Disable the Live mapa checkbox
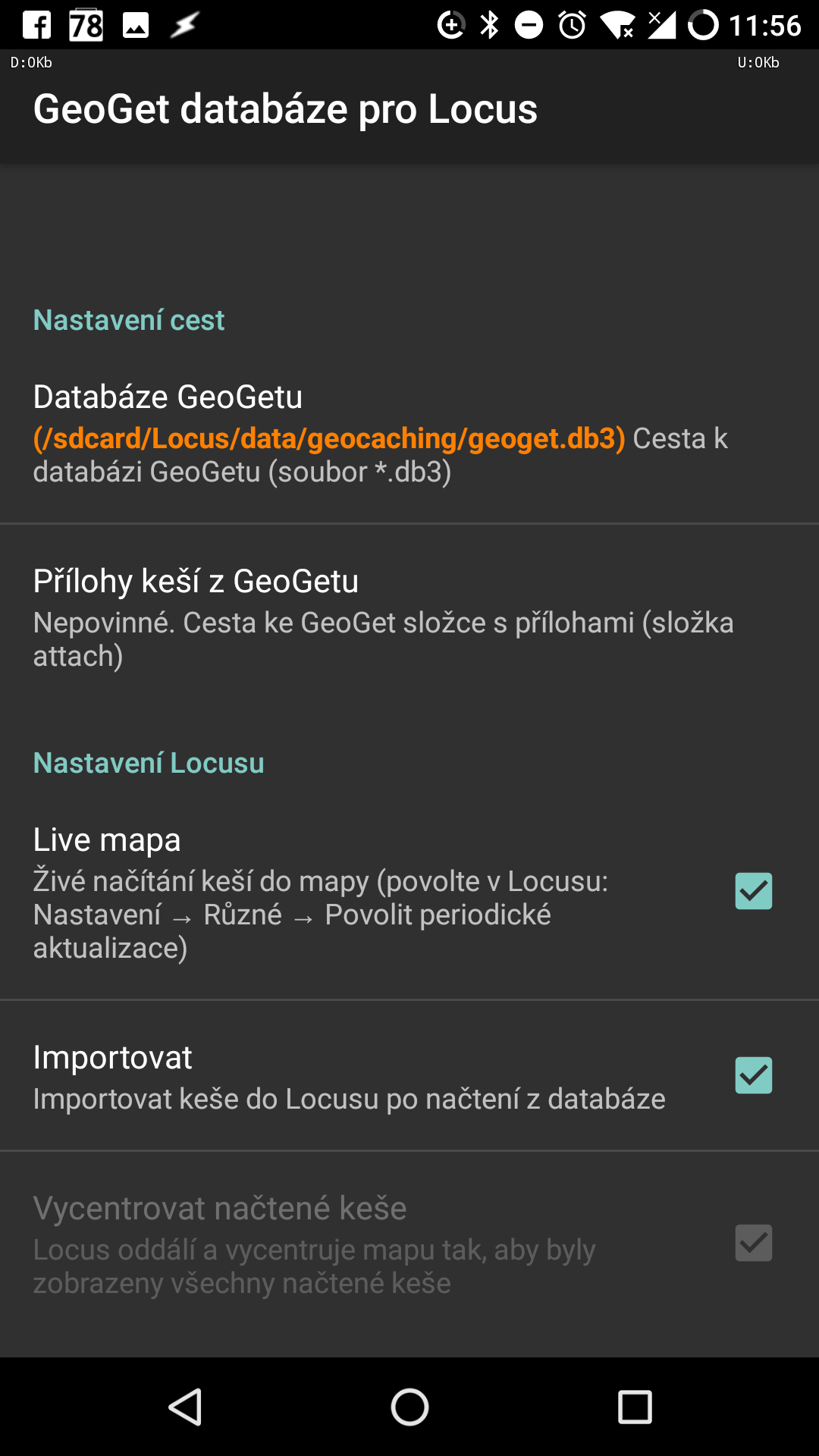Screen dimensions: 819x1456 coord(753,891)
